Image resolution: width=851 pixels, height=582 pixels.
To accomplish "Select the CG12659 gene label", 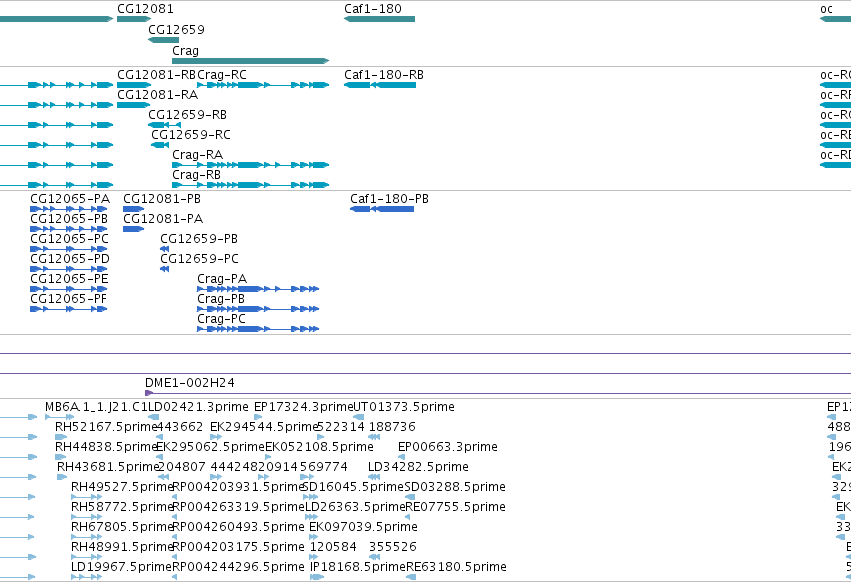I will click(x=176, y=29).
